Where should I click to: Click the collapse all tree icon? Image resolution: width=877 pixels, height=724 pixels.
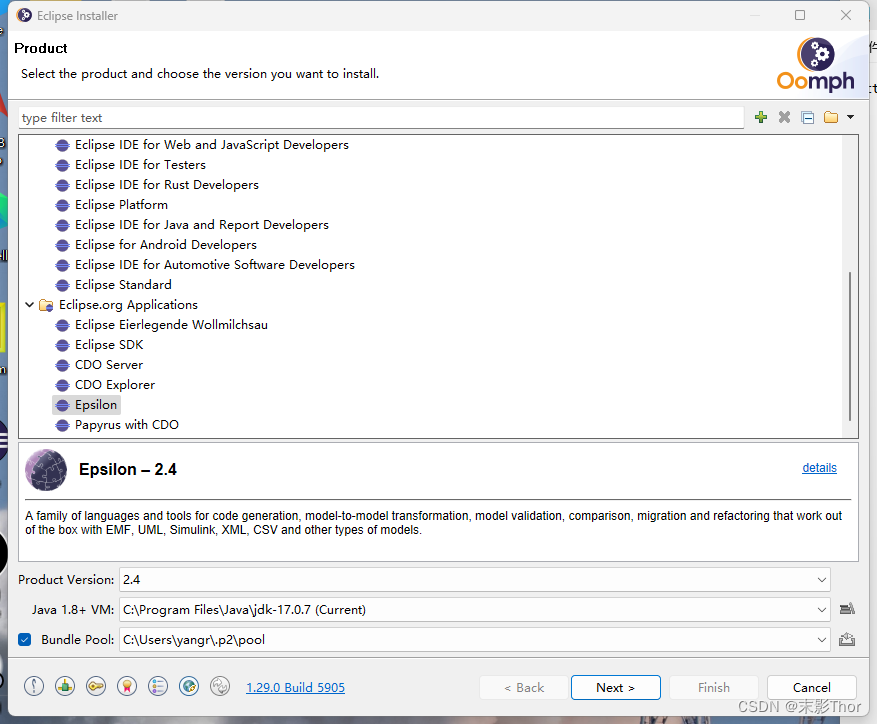[808, 117]
